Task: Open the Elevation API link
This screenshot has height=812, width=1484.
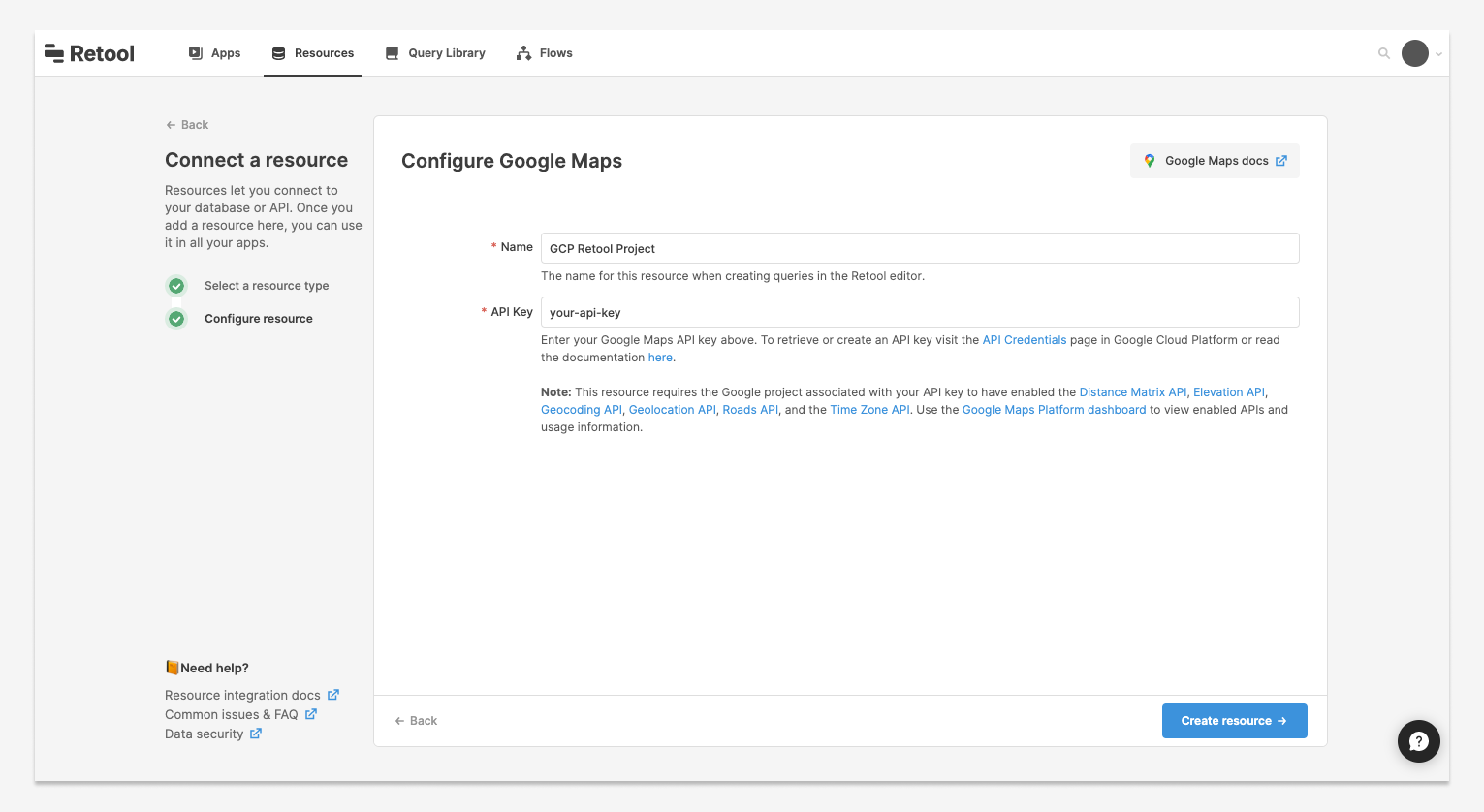Action: pyautogui.click(x=1229, y=392)
